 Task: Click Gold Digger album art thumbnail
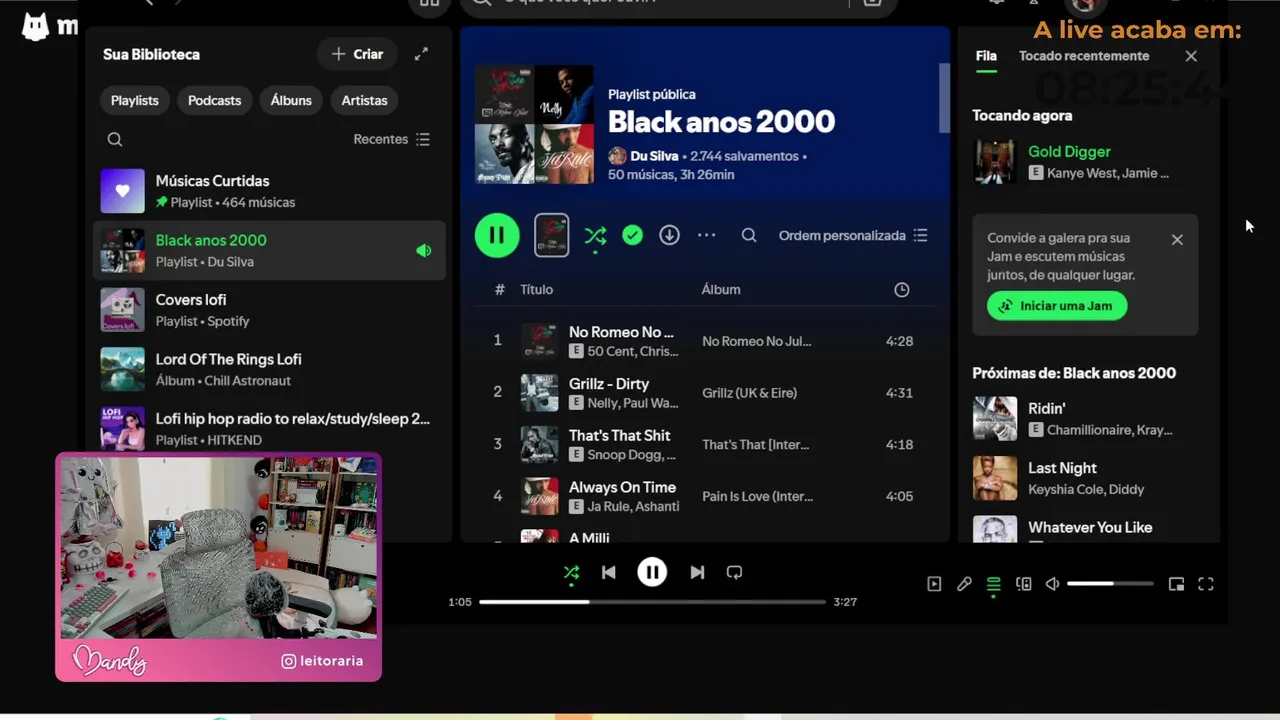[x=995, y=162]
